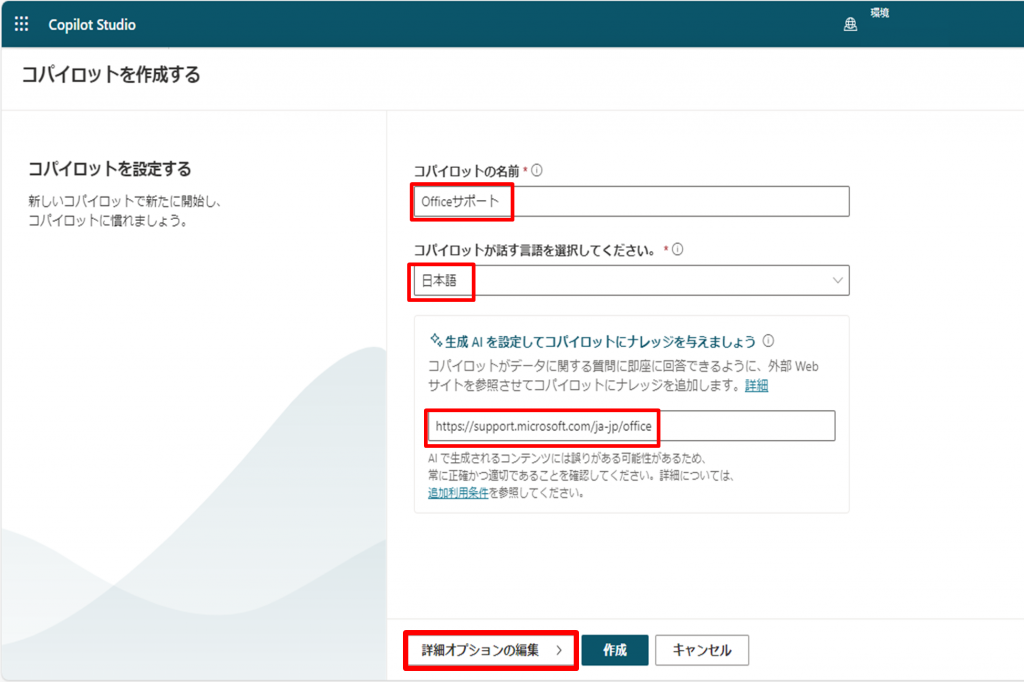Click the コパイロットを作成する page heading
The image size is (1024, 682).
pos(111,74)
